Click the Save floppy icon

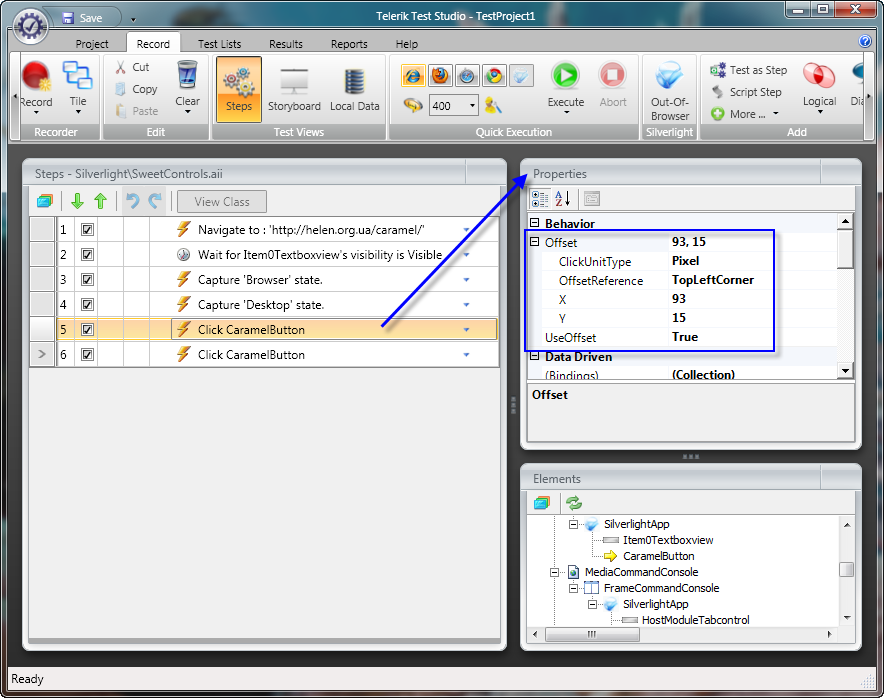pyautogui.click(x=68, y=18)
